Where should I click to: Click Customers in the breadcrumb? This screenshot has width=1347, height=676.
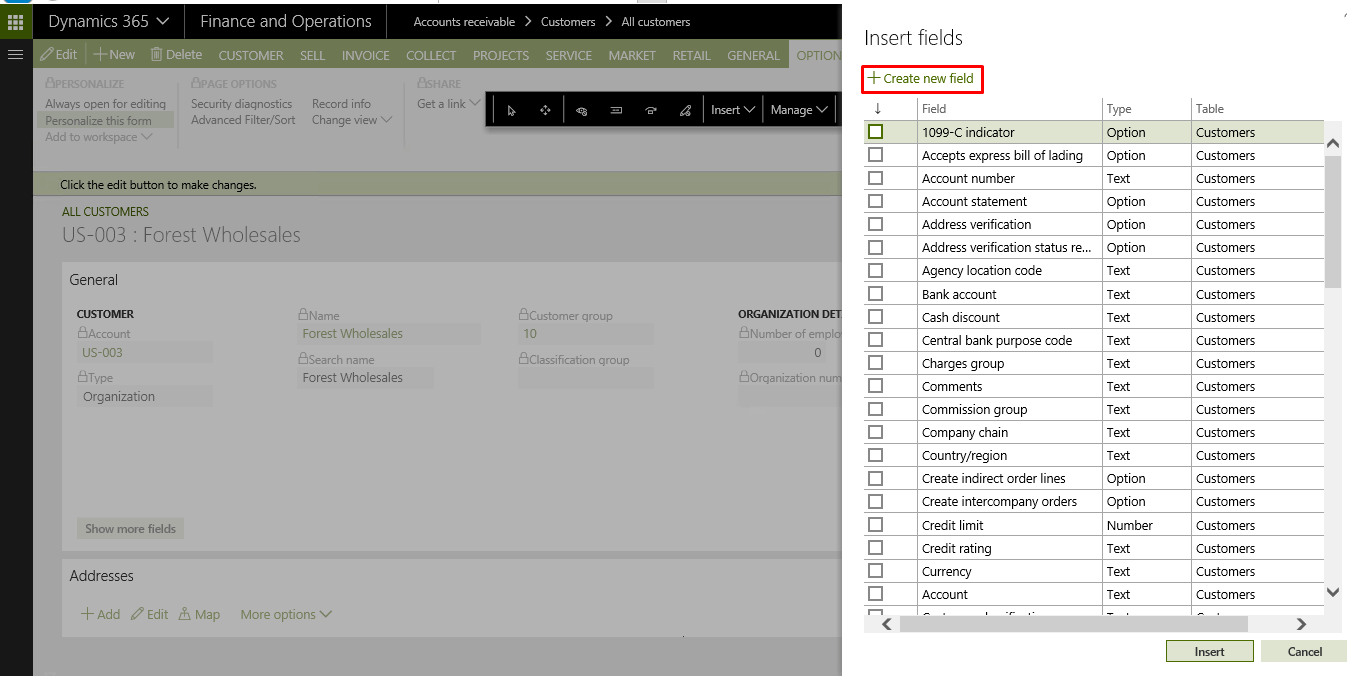click(568, 21)
